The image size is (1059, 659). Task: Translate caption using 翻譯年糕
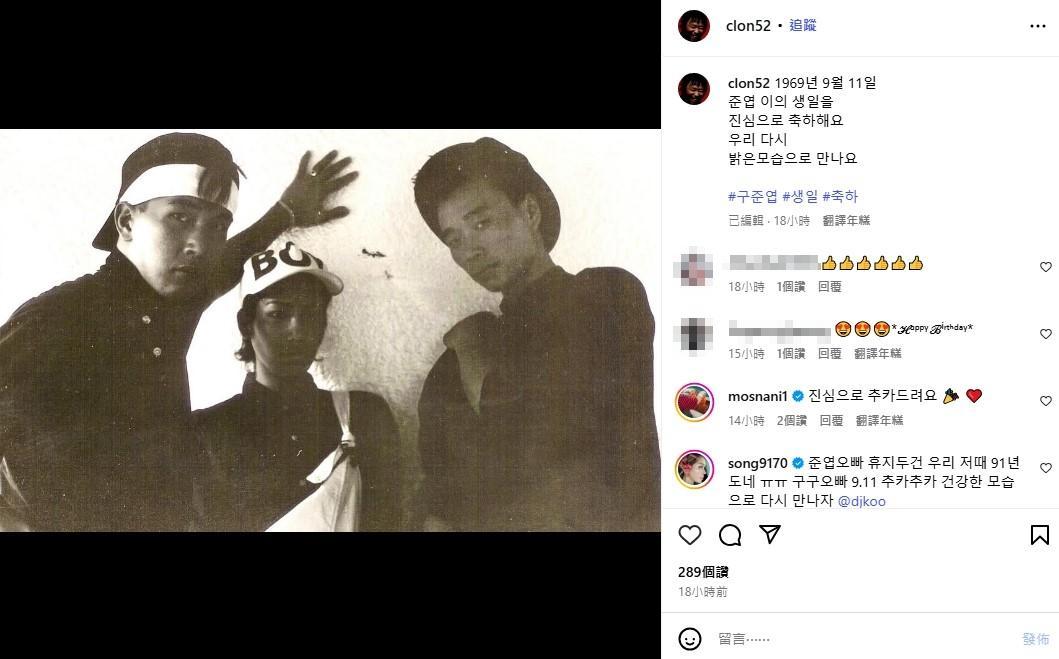[x=846, y=220]
